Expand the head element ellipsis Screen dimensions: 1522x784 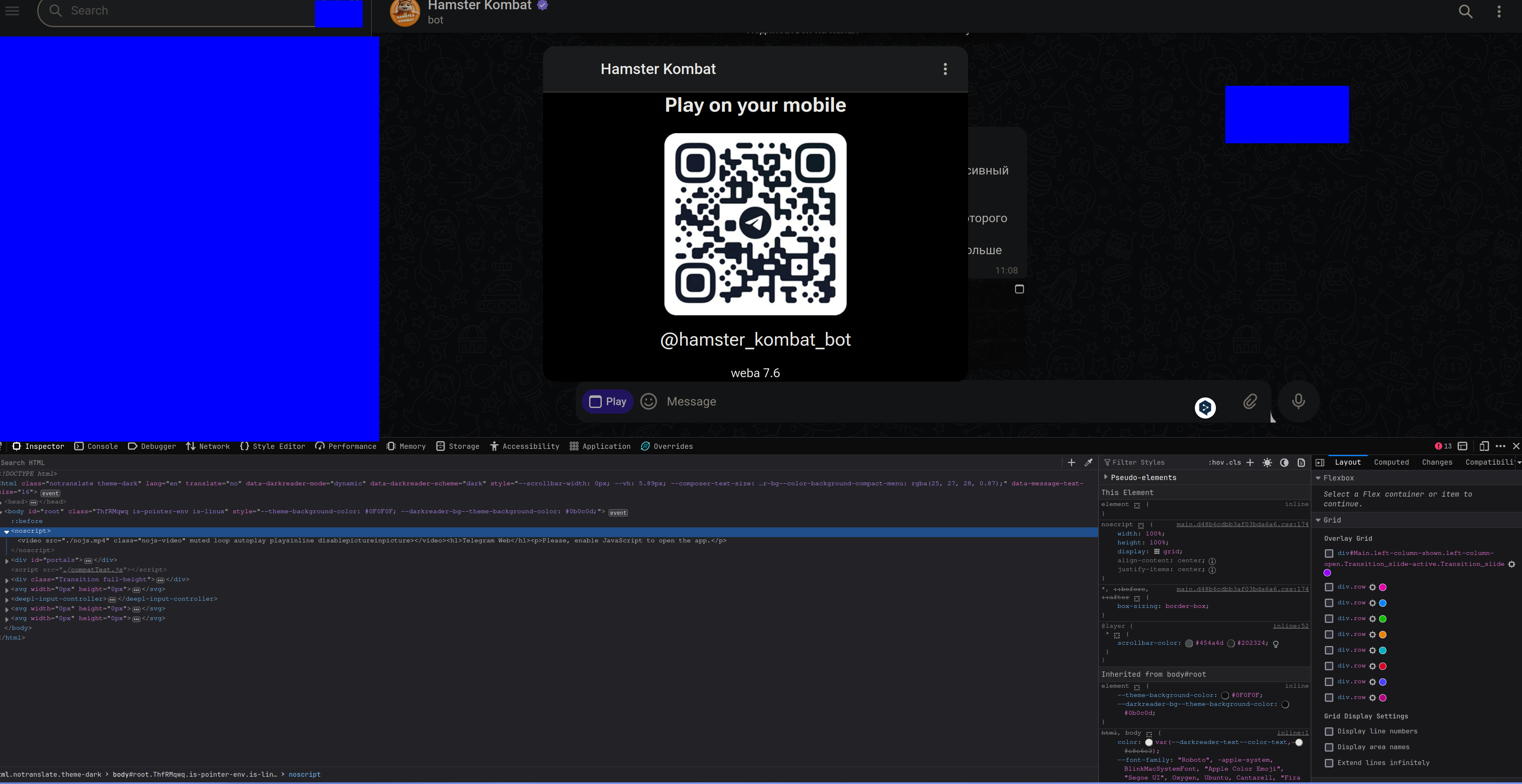[33, 502]
